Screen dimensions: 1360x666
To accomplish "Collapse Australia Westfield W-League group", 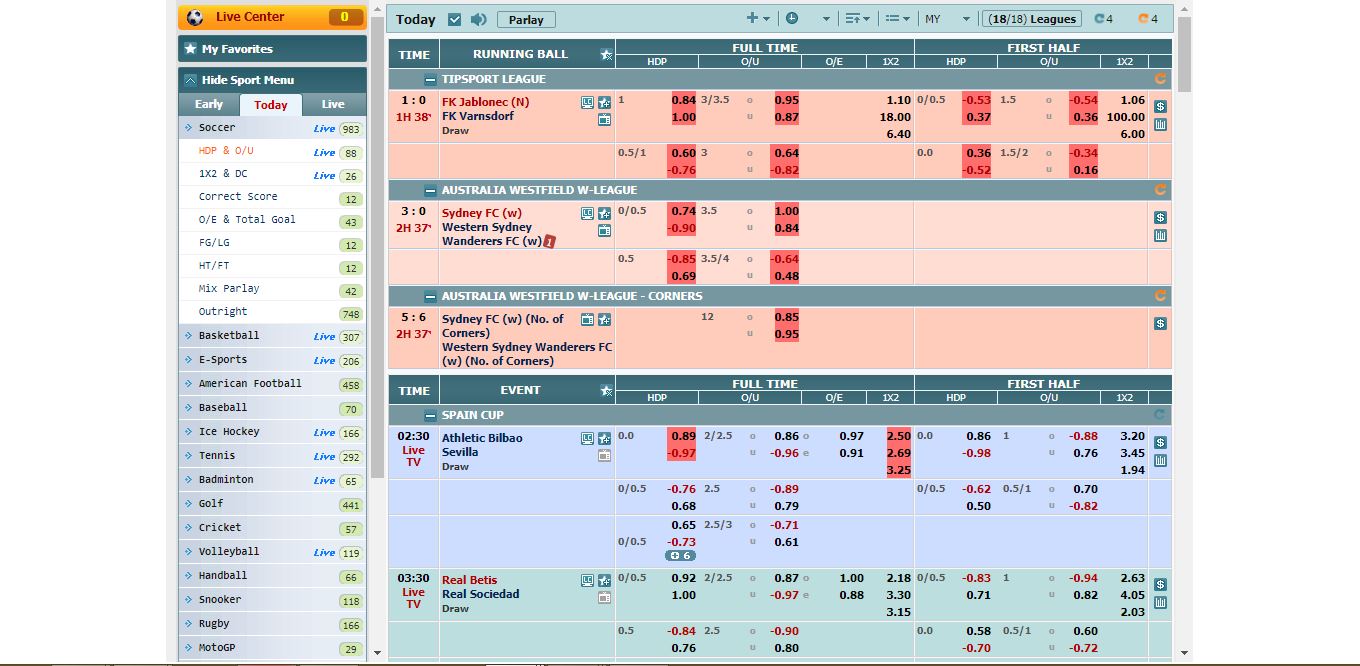I will (430, 190).
